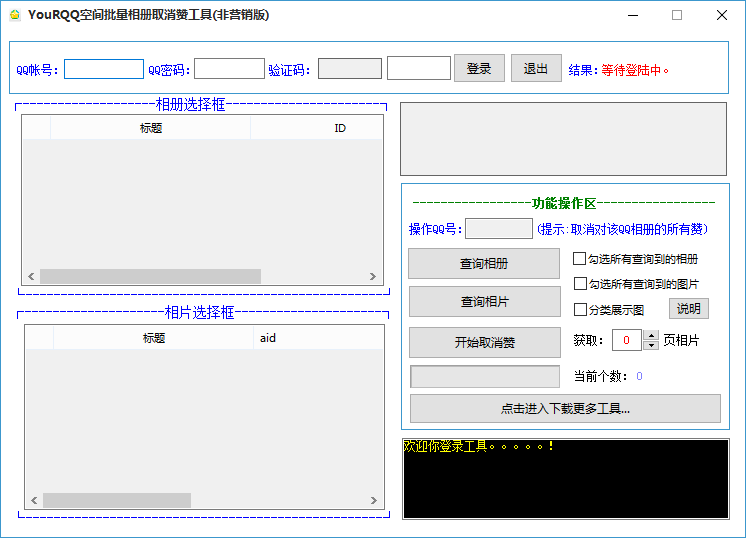Check 勾选所有查询到的图片 checkbox
The height and width of the screenshot is (538, 746).
580,284
